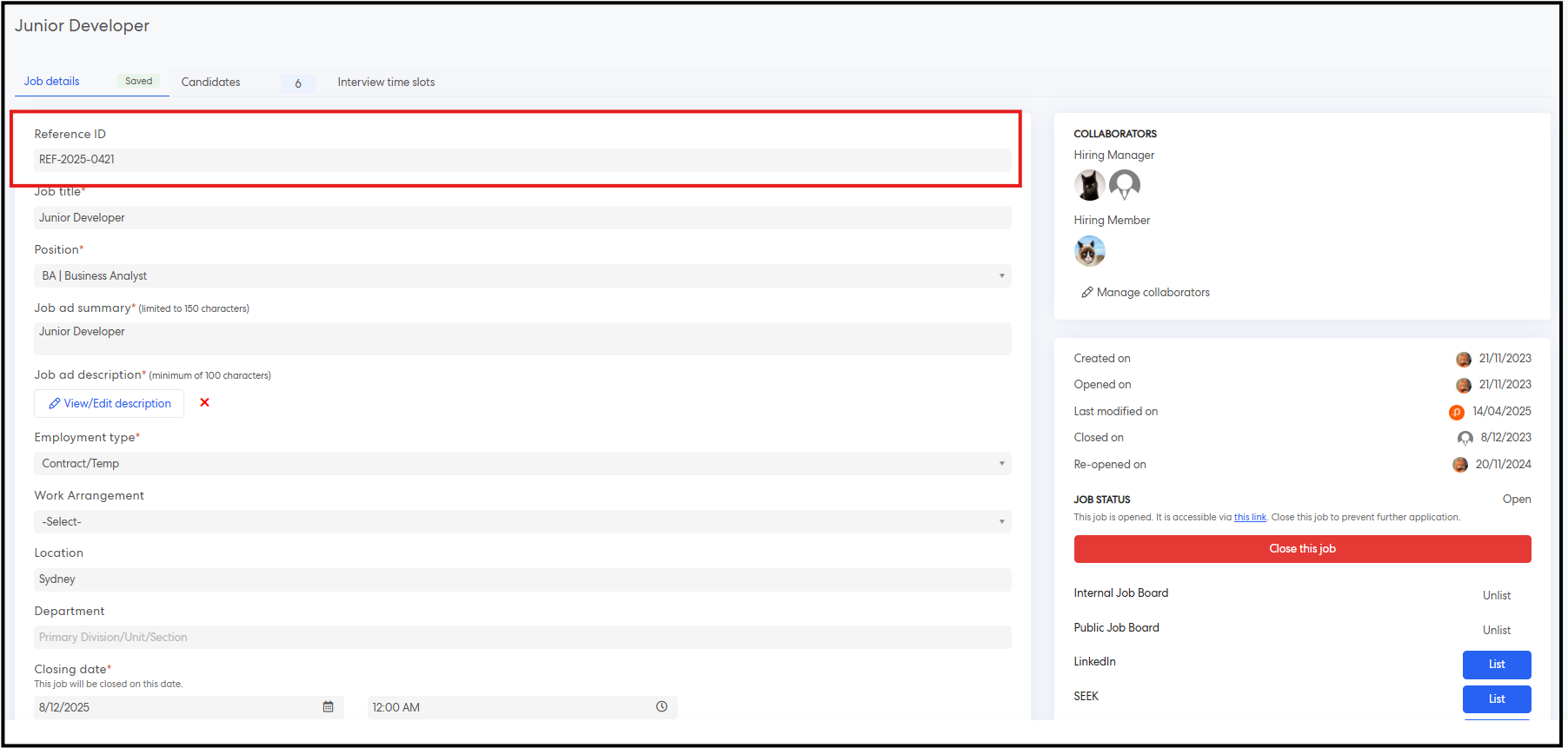Click the Hiring Member cat avatar
This screenshot has height=748, width=1568.
pos(1089,251)
